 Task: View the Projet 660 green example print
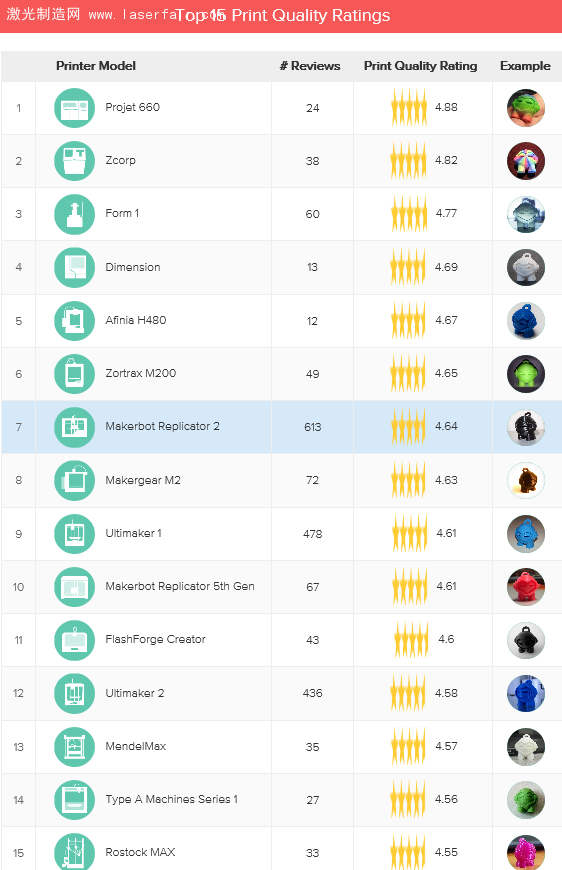coord(526,108)
